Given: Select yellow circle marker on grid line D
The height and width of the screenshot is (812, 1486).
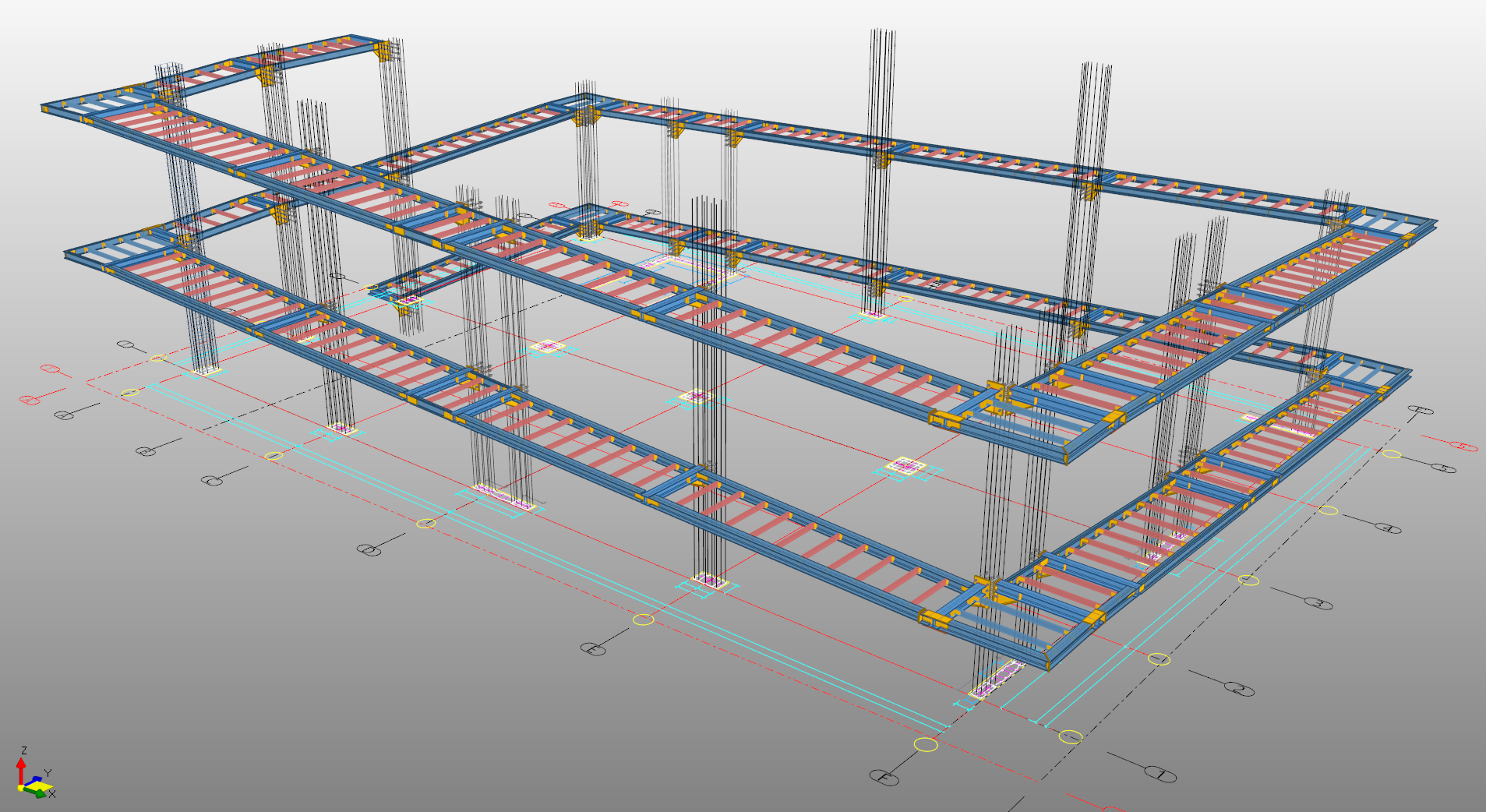Looking at the screenshot, I should (426, 523).
